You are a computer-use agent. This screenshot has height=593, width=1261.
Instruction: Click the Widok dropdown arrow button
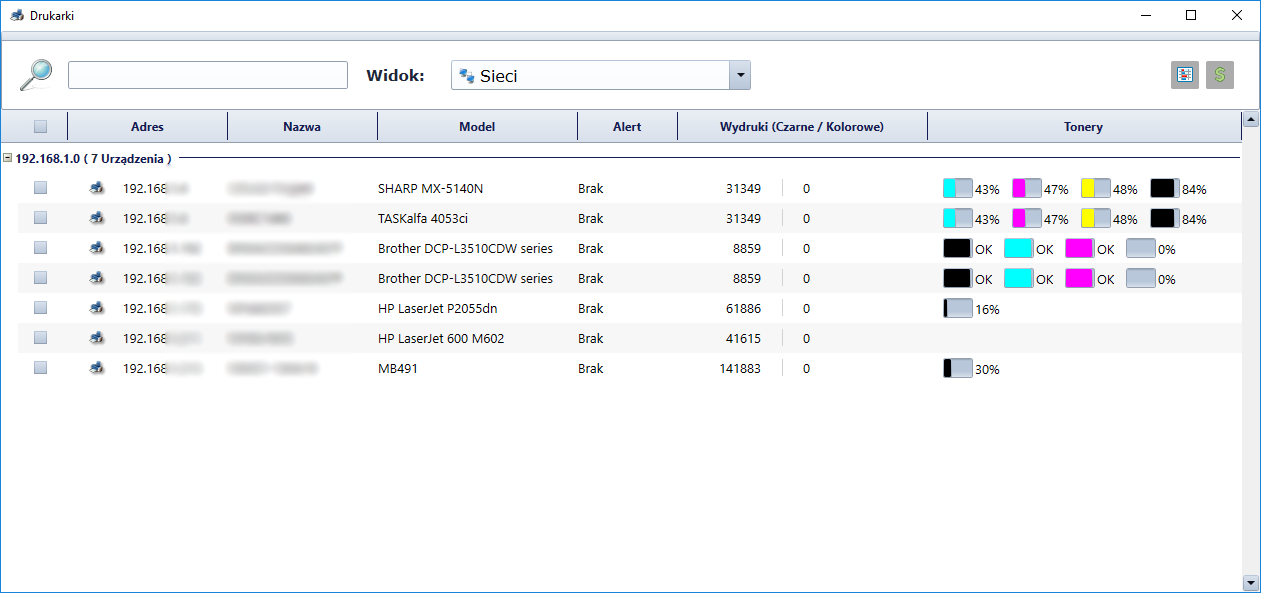click(x=740, y=74)
